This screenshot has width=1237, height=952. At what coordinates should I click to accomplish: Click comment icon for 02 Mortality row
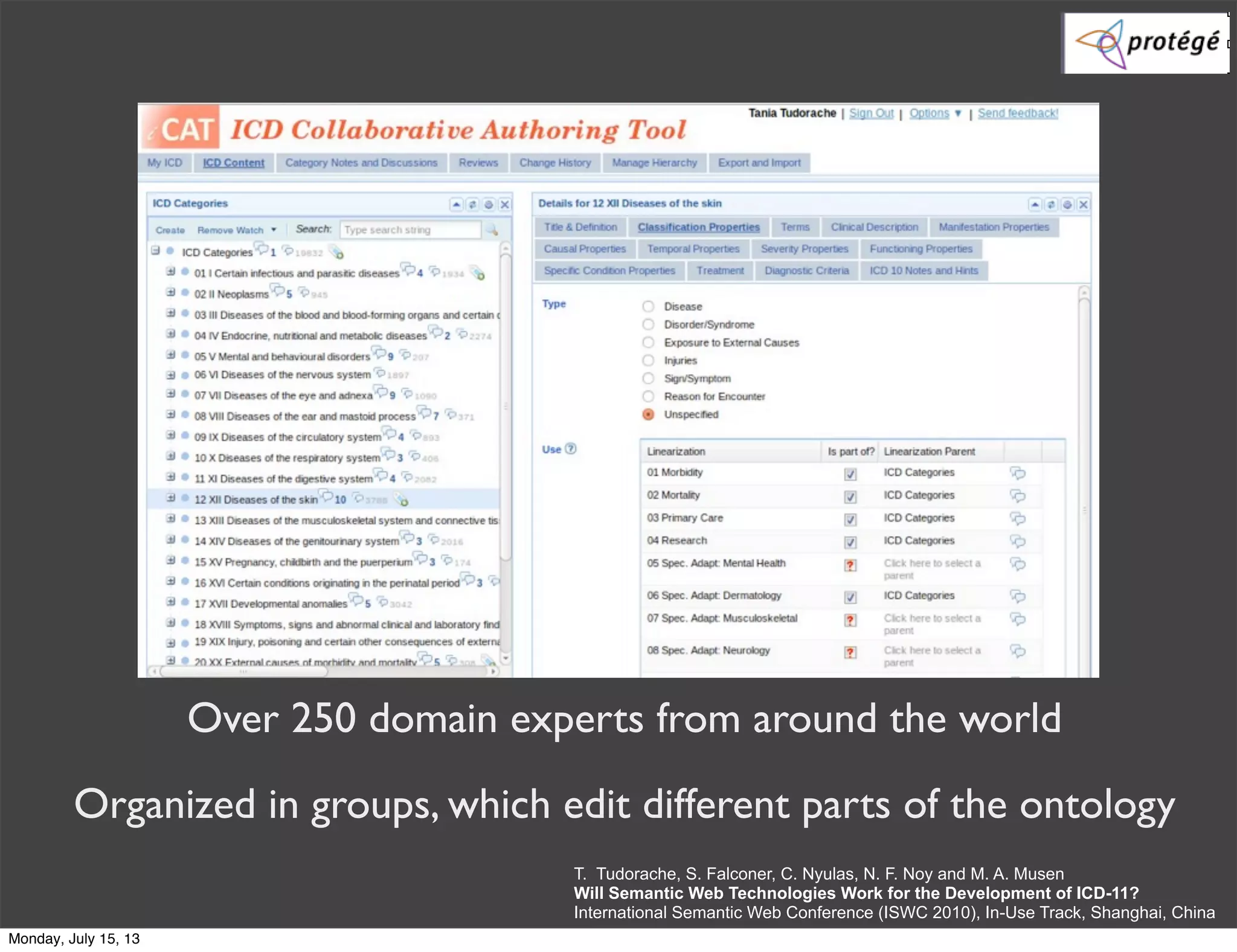1018,496
